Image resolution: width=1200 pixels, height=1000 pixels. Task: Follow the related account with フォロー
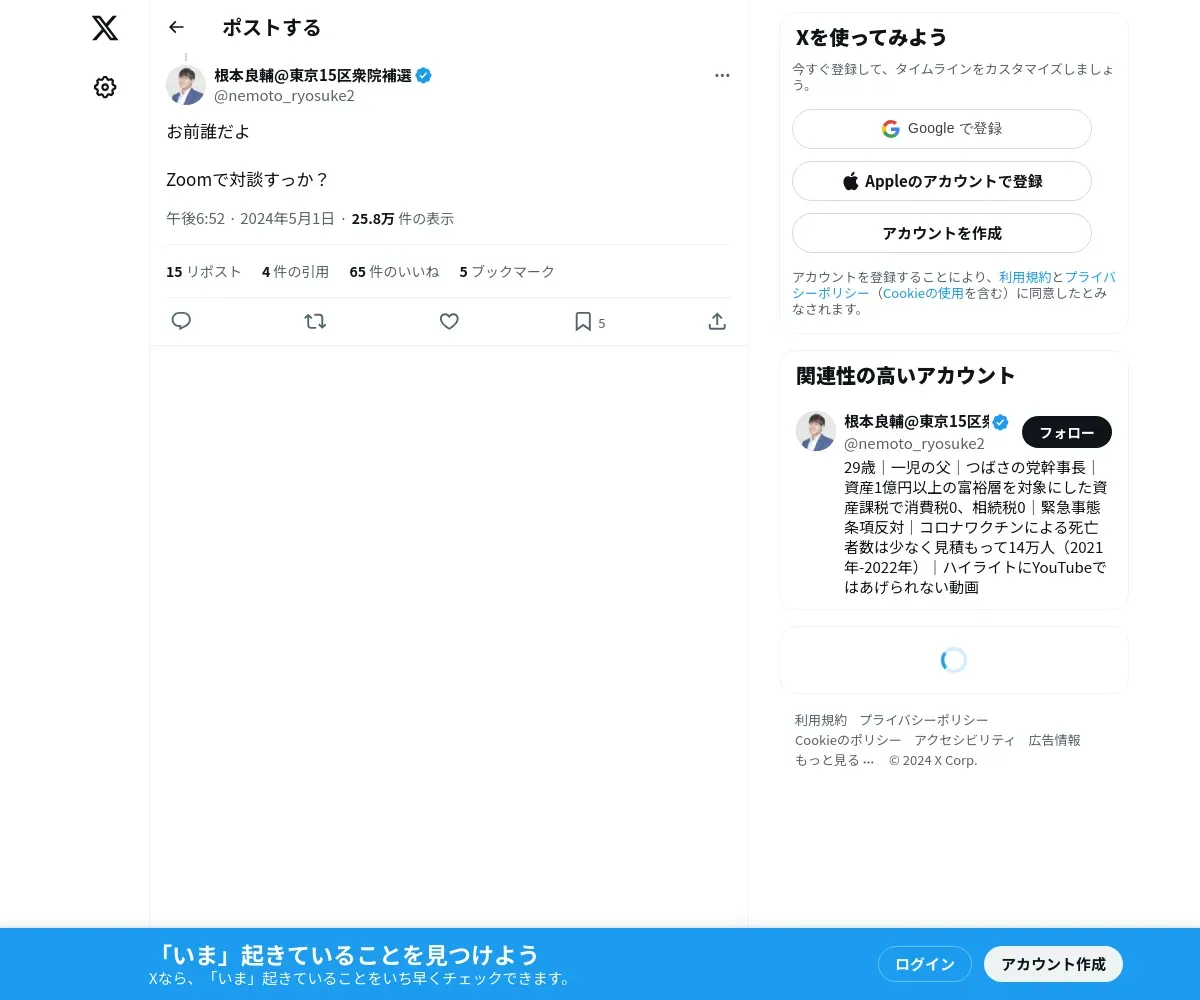[1067, 432]
